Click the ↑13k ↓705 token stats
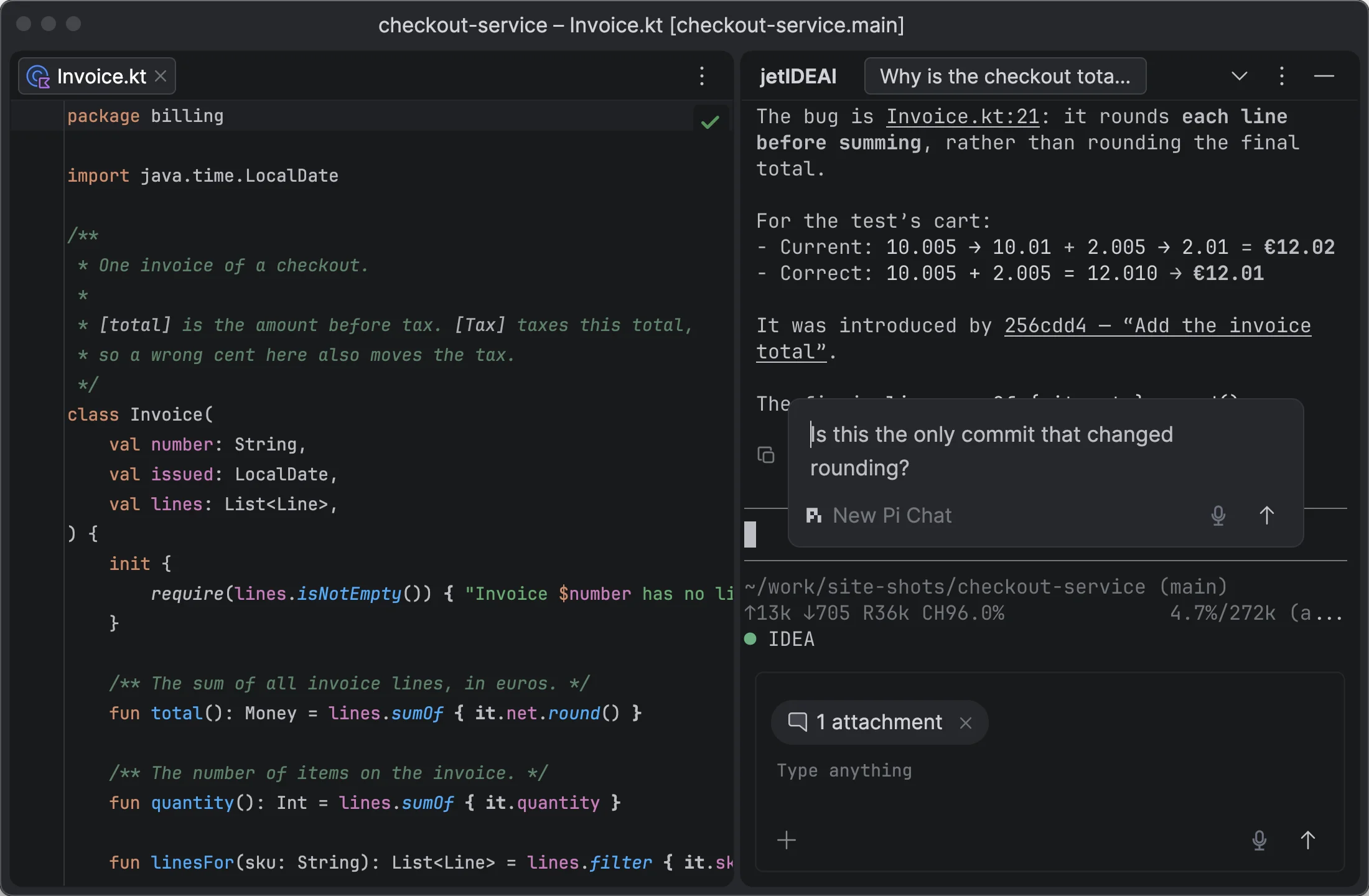Screen dimensions: 1369x896 797,614
